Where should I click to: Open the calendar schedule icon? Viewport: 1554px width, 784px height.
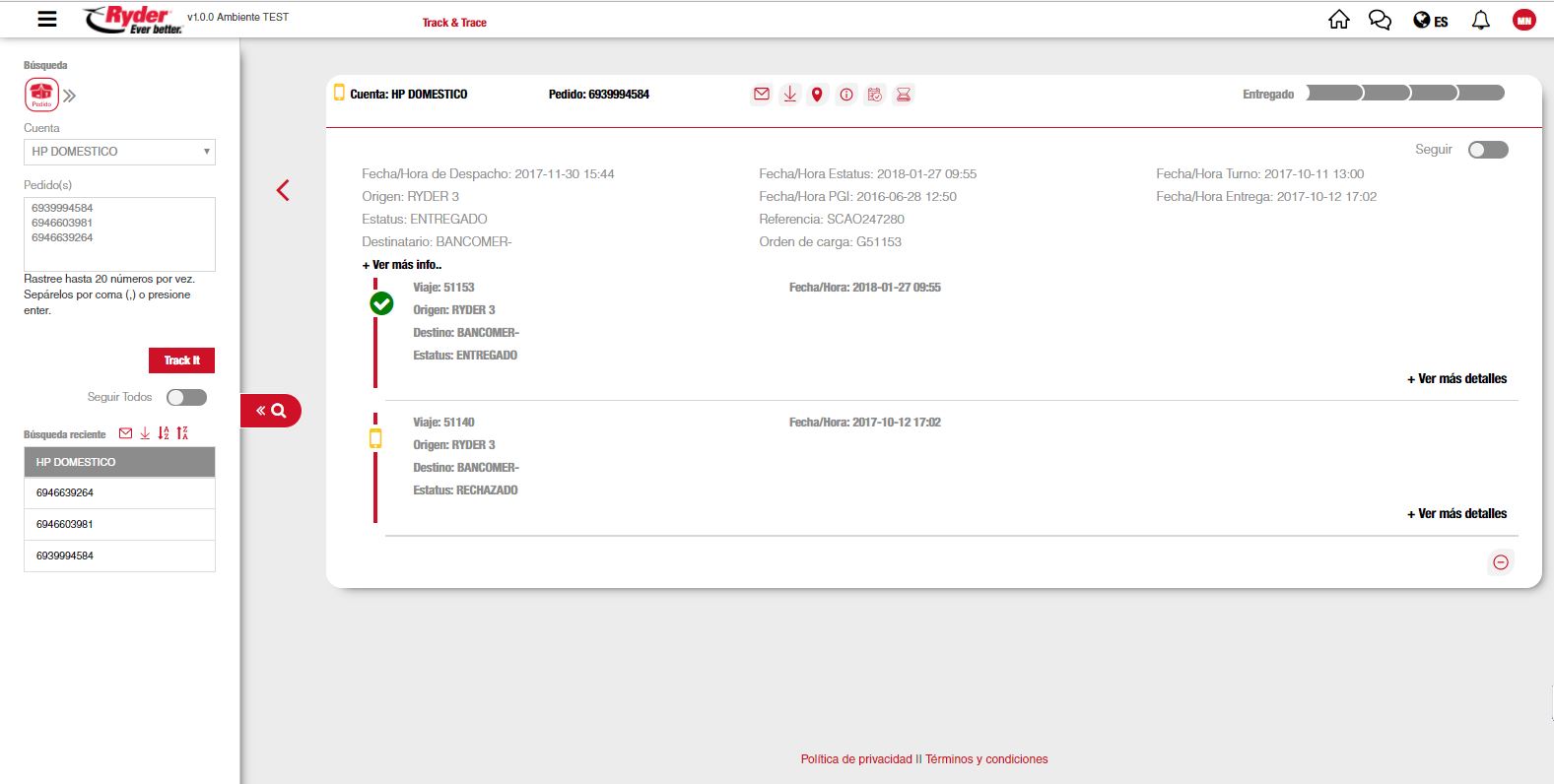coord(874,95)
